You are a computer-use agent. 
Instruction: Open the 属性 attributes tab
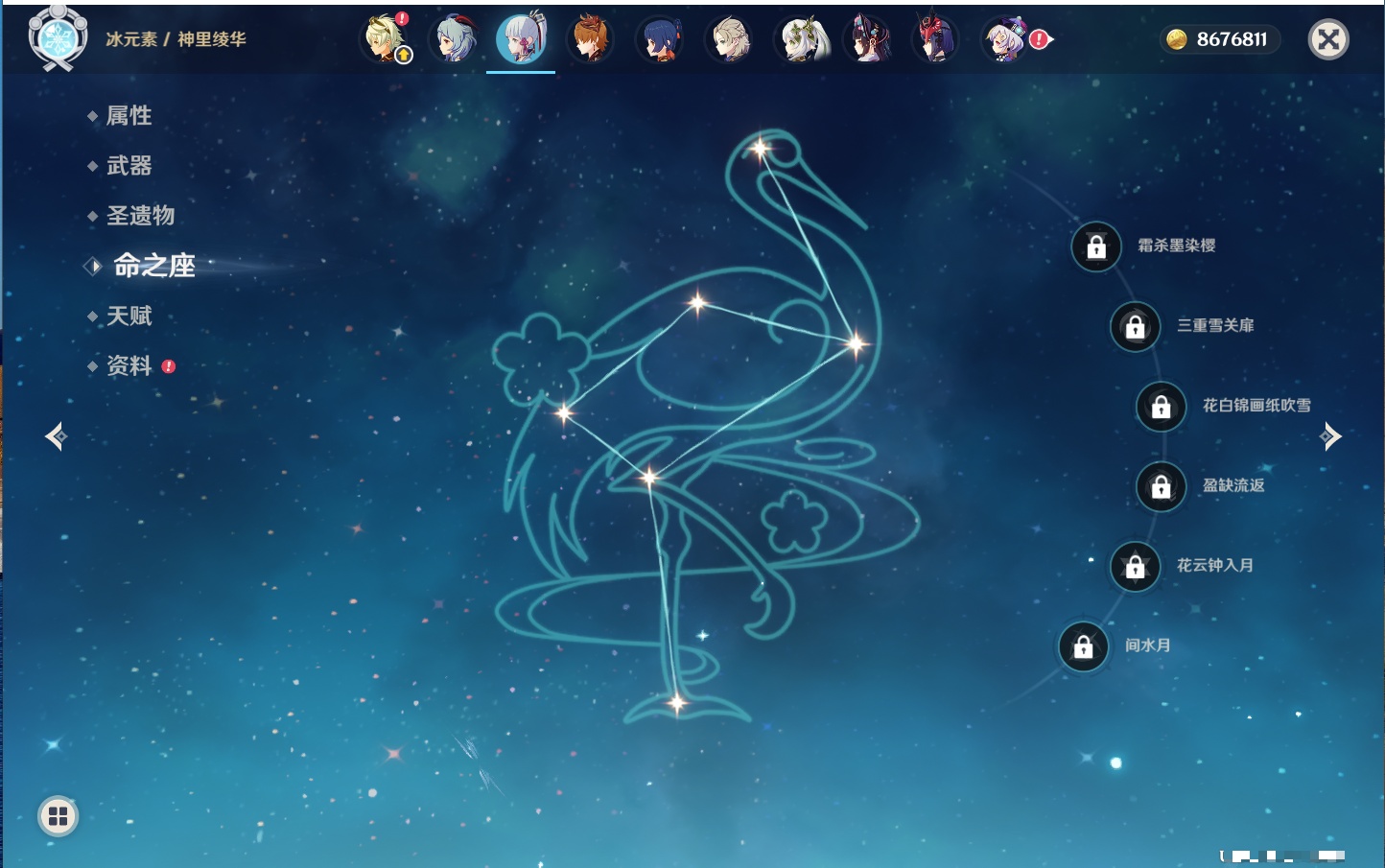(x=129, y=116)
